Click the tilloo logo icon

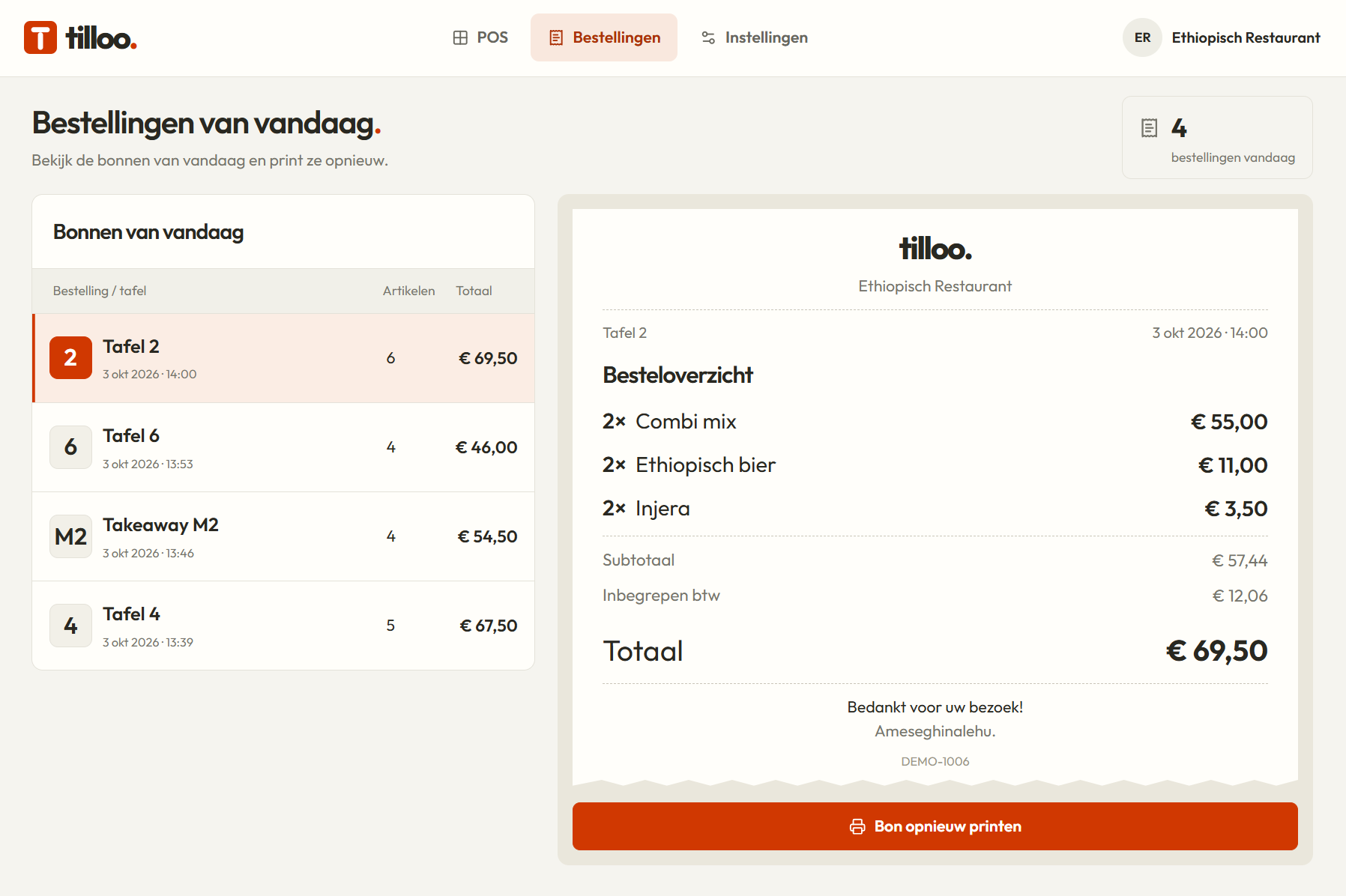pyautogui.click(x=40, y=37)
